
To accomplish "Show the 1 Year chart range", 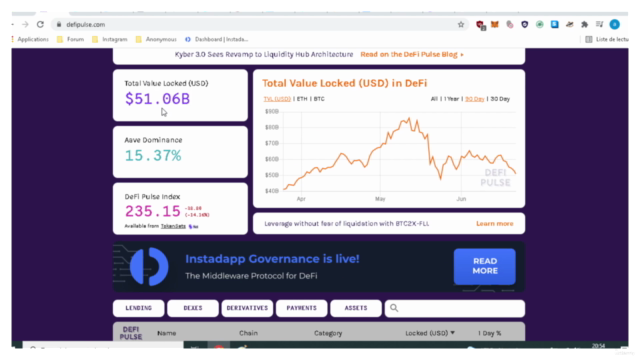I will (451, 99).
